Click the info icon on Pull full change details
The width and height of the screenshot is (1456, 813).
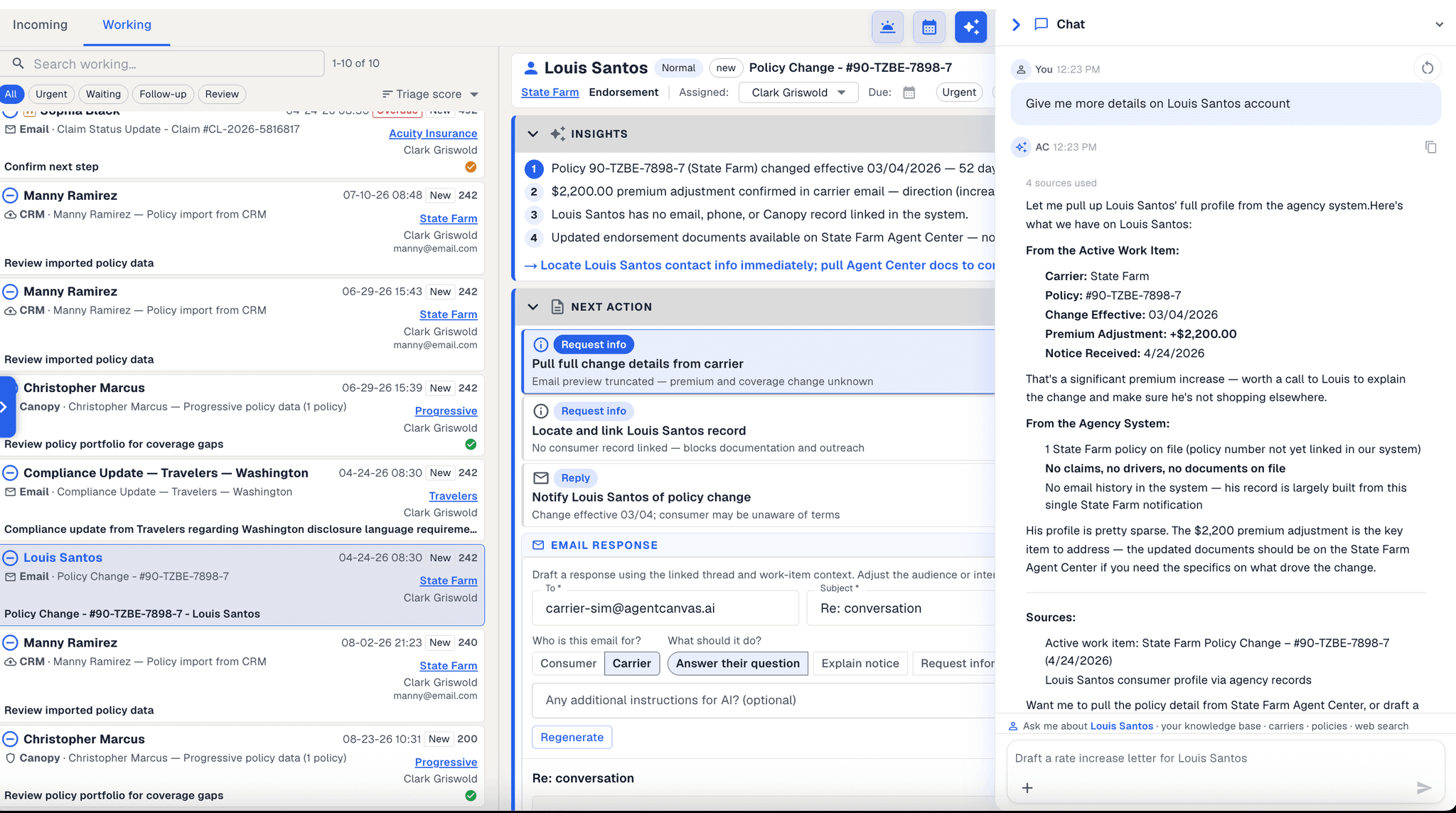(x=541, y=344)
